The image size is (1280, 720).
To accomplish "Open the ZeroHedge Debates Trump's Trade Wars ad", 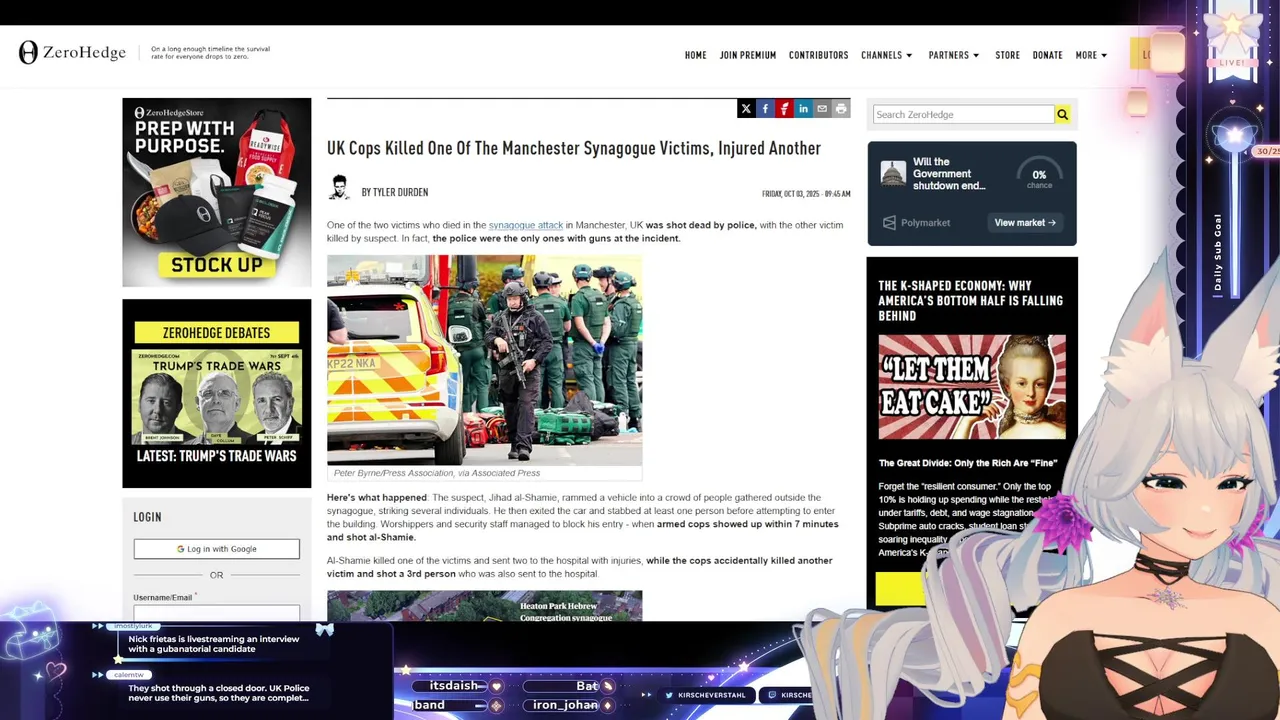I will coord(217,393).
